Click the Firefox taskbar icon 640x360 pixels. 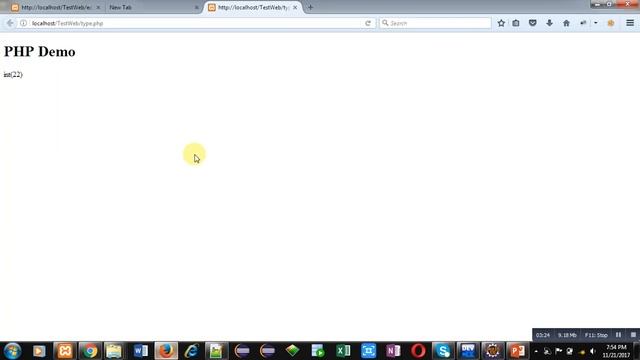click(166, 351)
